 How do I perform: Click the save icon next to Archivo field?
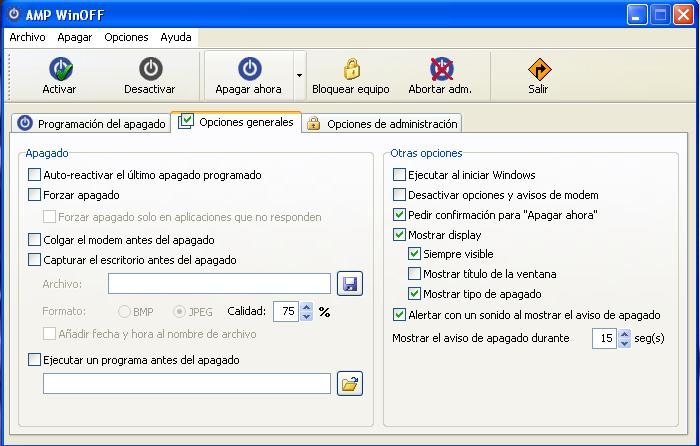click(x=350, y=283)
